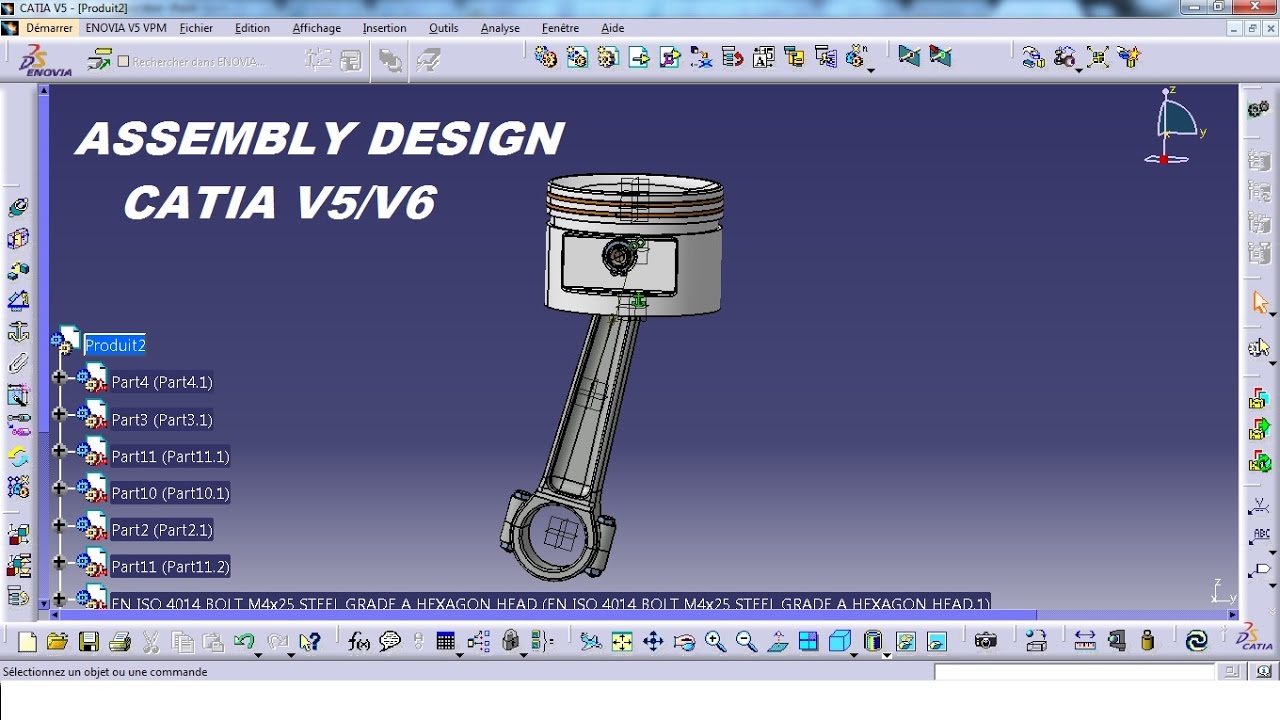Click the 3D compass in the viewport corner
This screenshot has width=1280, height=720.
(1176, 127)
